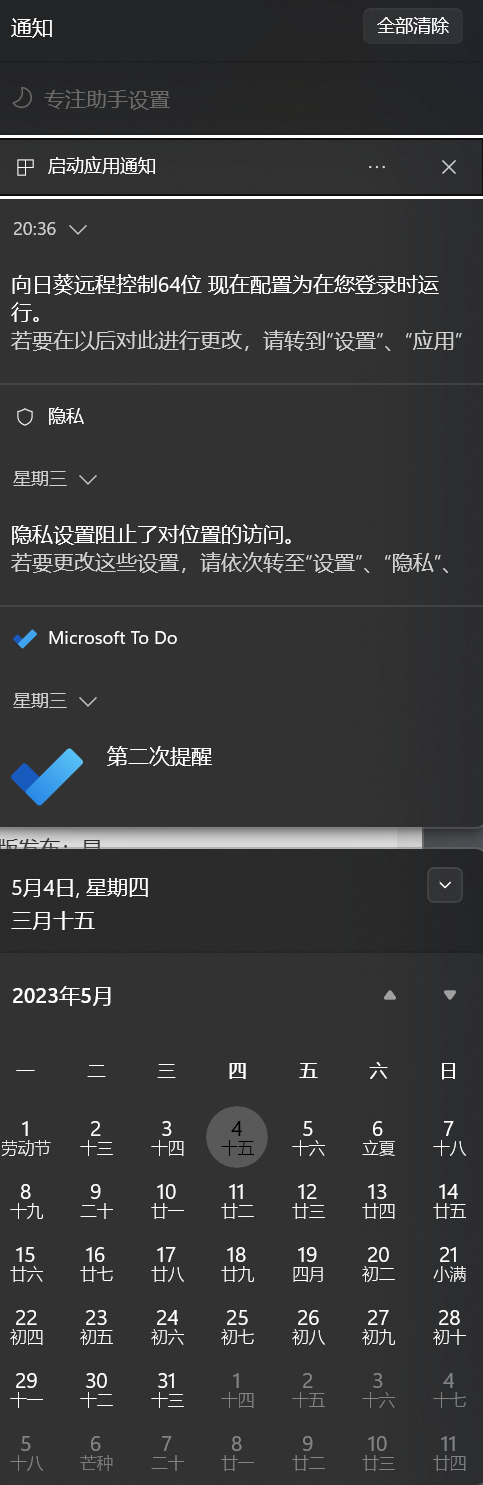Click the Microsoft To Do header checkmark icon

(x=25, y=638)
